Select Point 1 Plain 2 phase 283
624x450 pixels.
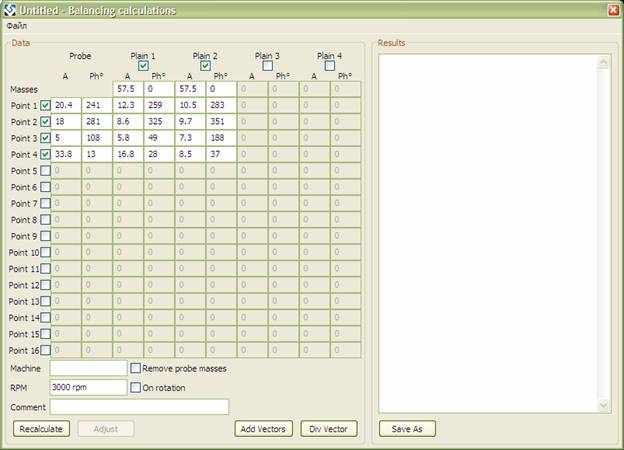tap(221, 105)
